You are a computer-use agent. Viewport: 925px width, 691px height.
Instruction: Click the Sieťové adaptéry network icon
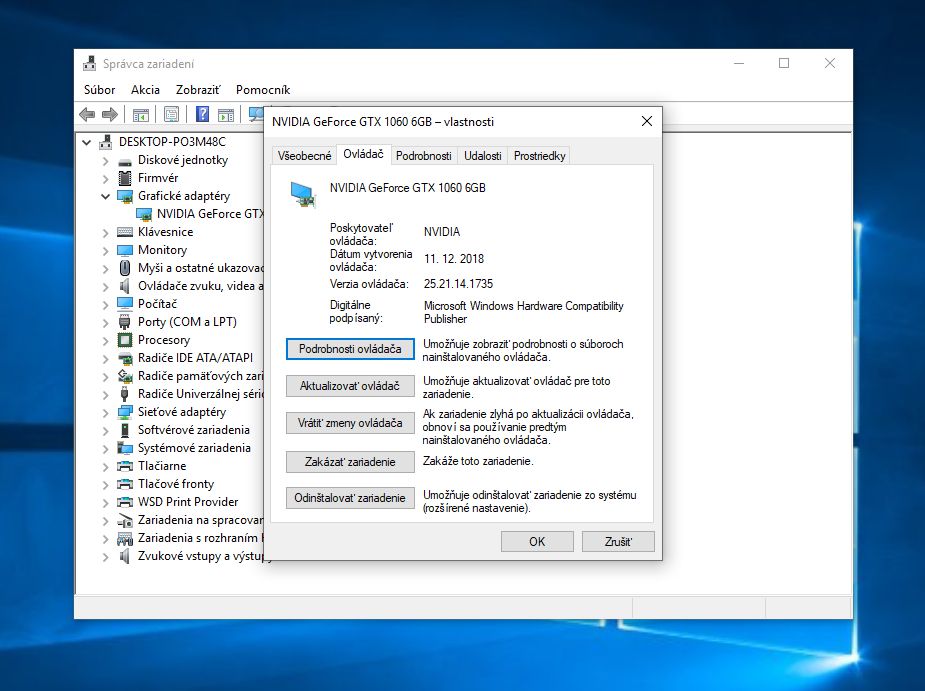coord(124,412)
